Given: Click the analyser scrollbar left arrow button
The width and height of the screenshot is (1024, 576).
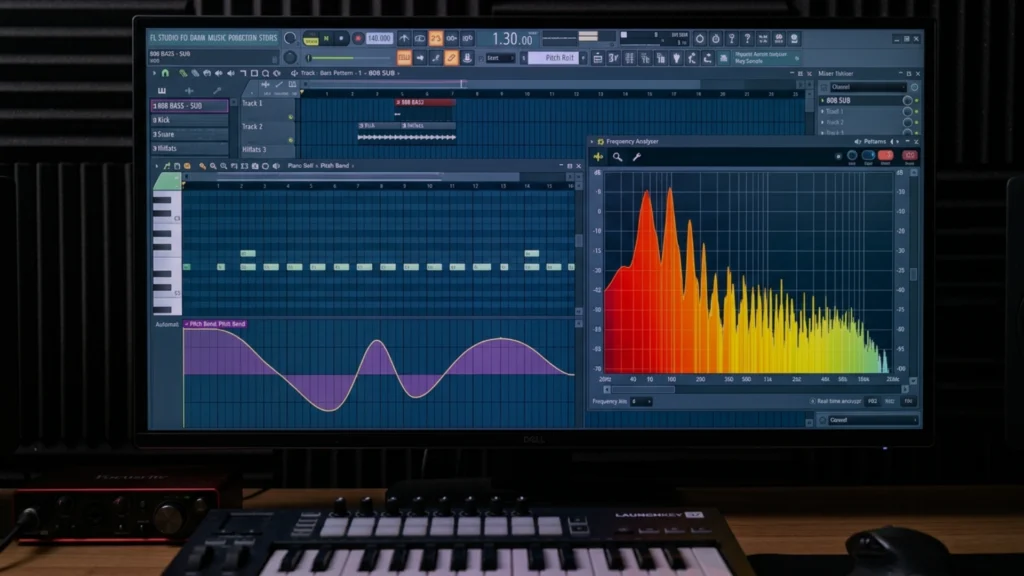Looking at the screenshot, I should click(x=607, y=390).
